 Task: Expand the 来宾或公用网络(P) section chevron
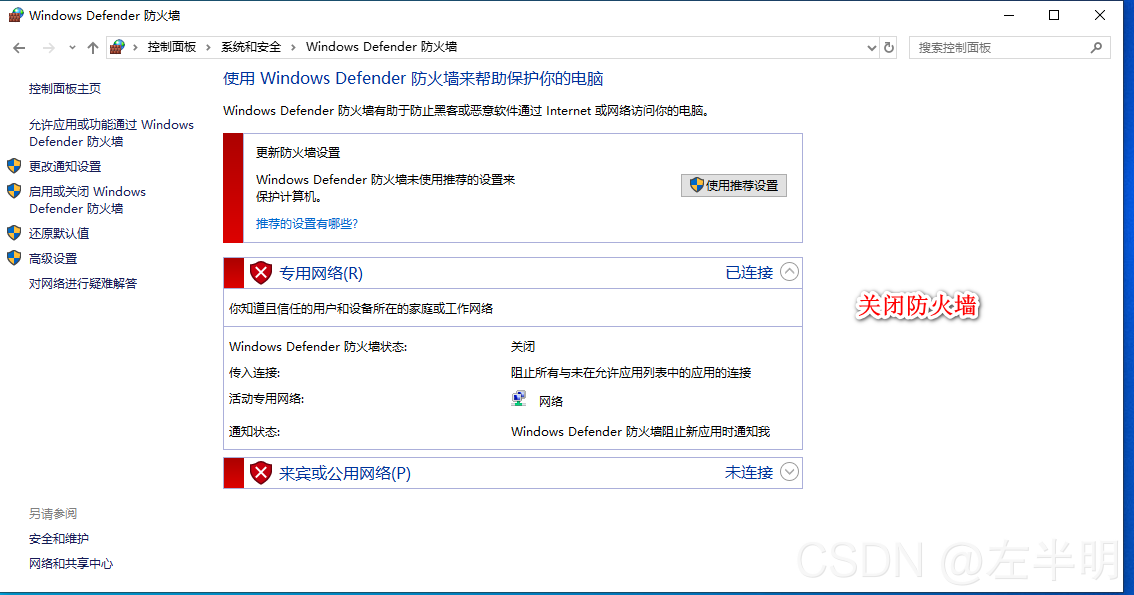[x=790, y=472]
